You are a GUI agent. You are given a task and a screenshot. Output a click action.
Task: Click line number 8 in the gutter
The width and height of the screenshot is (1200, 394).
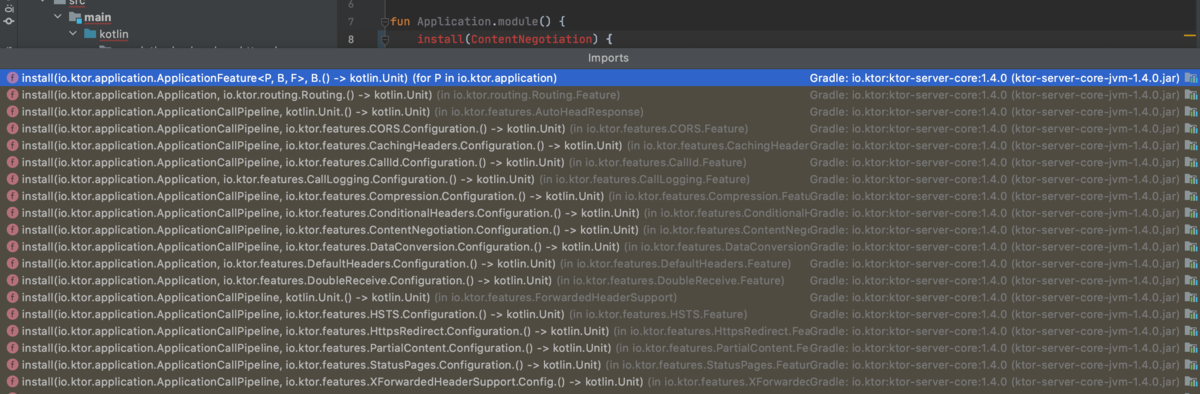point(351,40)
